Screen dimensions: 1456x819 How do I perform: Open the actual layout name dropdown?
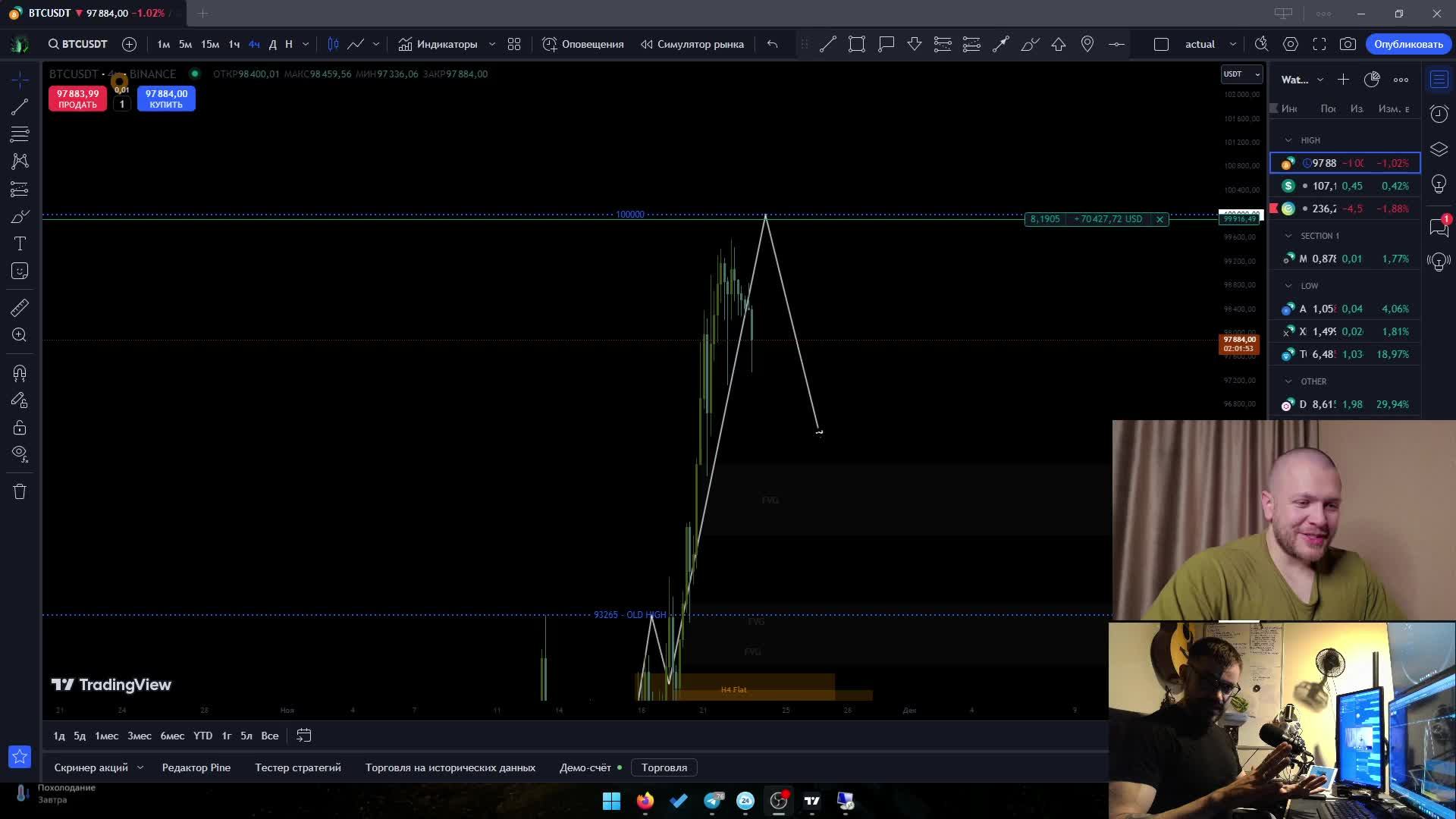point(1210,44)
